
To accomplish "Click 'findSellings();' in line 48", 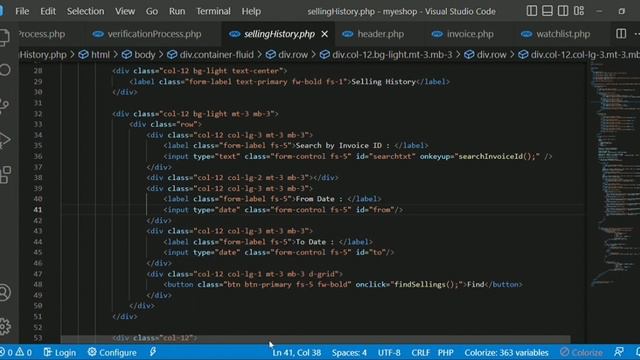I will click(428, 284).
